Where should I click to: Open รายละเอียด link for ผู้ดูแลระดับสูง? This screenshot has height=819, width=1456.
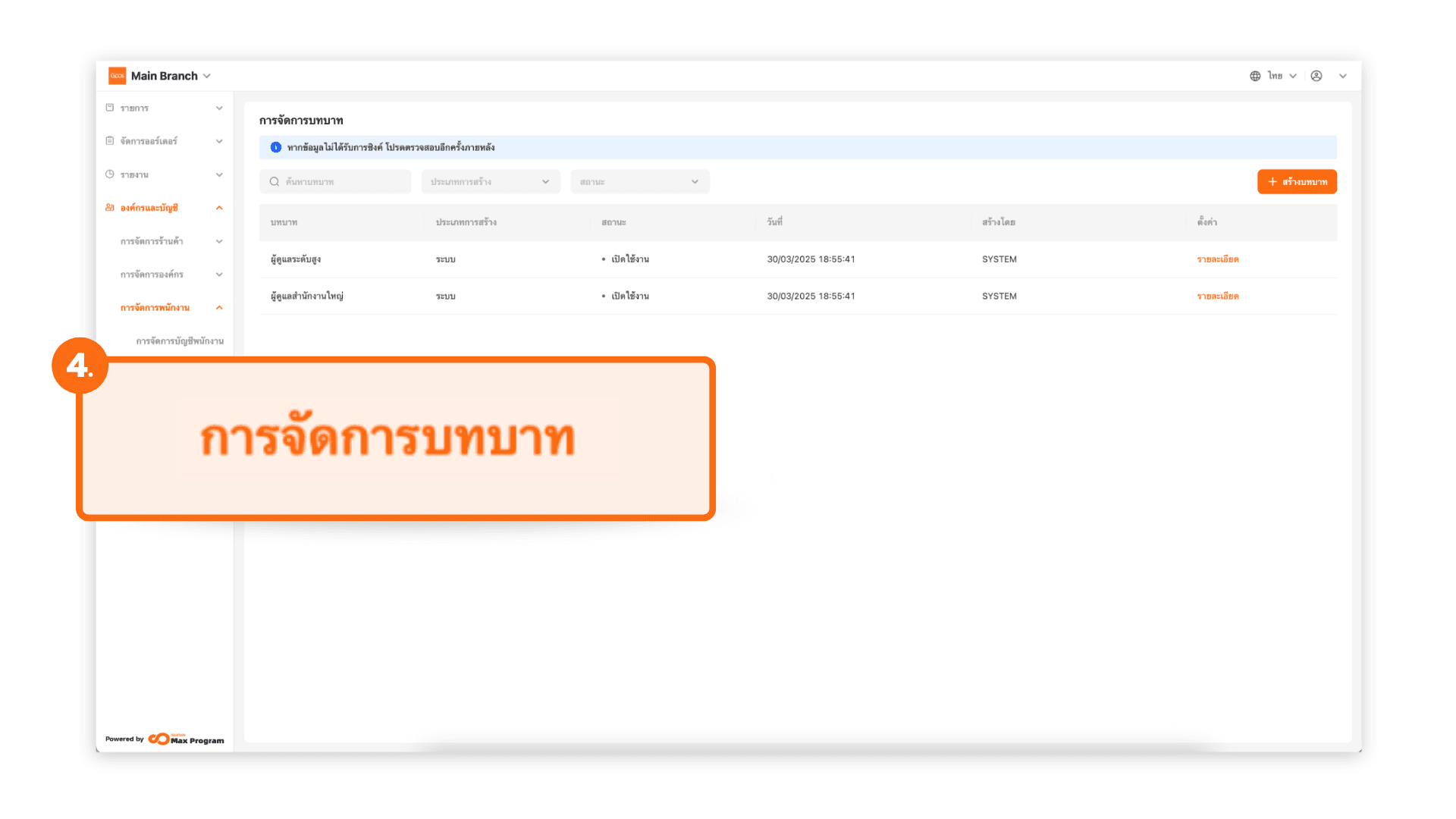pos(1217,259)
